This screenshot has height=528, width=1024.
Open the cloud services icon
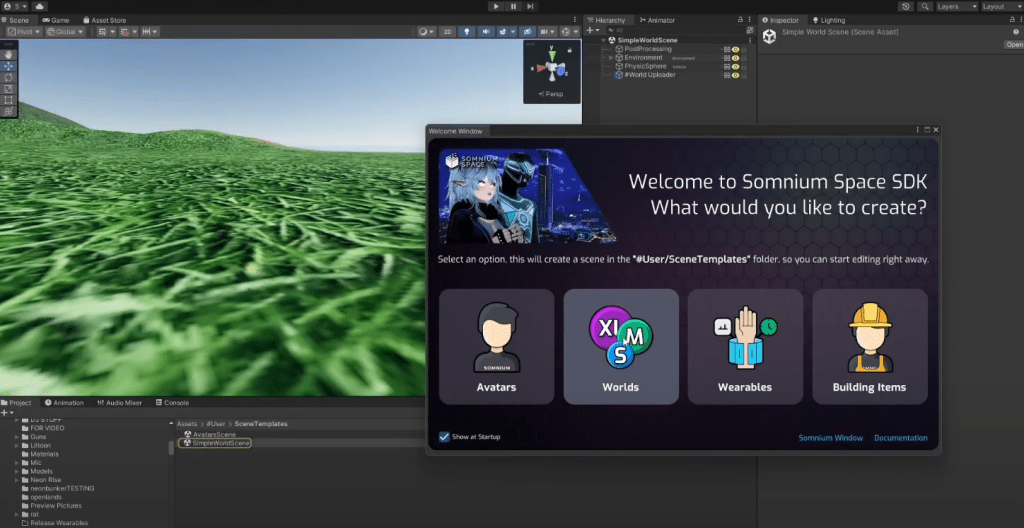pyautogui.click(x=39, y=6)
